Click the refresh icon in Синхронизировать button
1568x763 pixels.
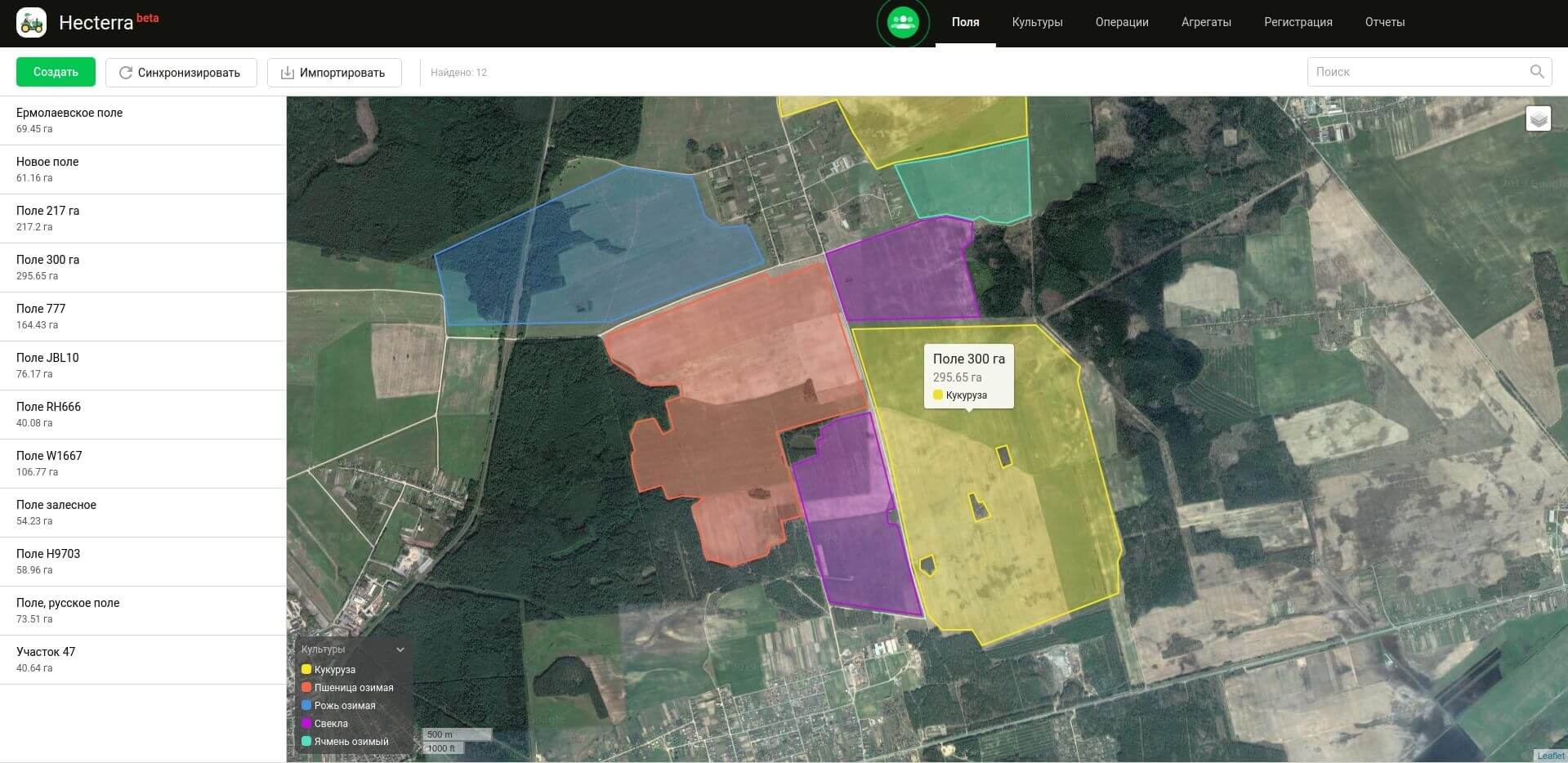pyautogui.click(x=126, y=73)
